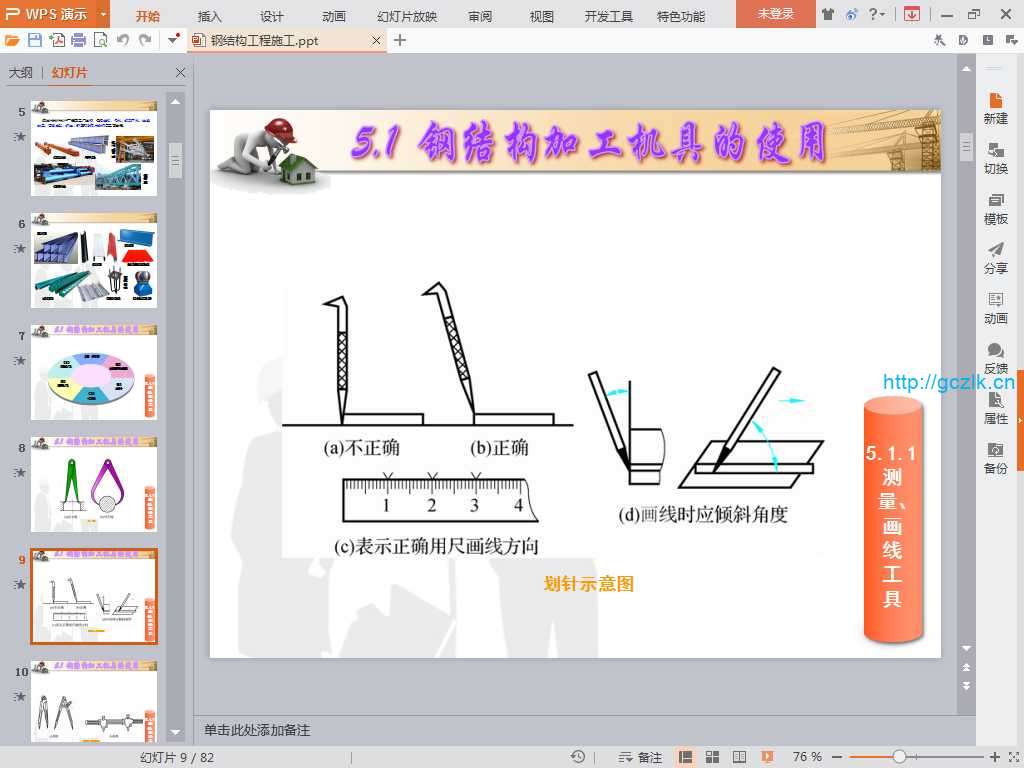Export to PDF via toolbar icon
Screen dimensions: 1024x768
coord(57,40)
